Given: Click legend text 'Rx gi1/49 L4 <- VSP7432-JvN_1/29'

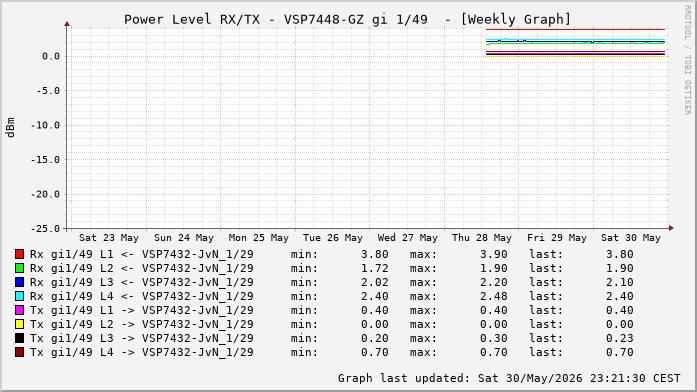Looking at the screenshot, I should [x=142, y=296].
